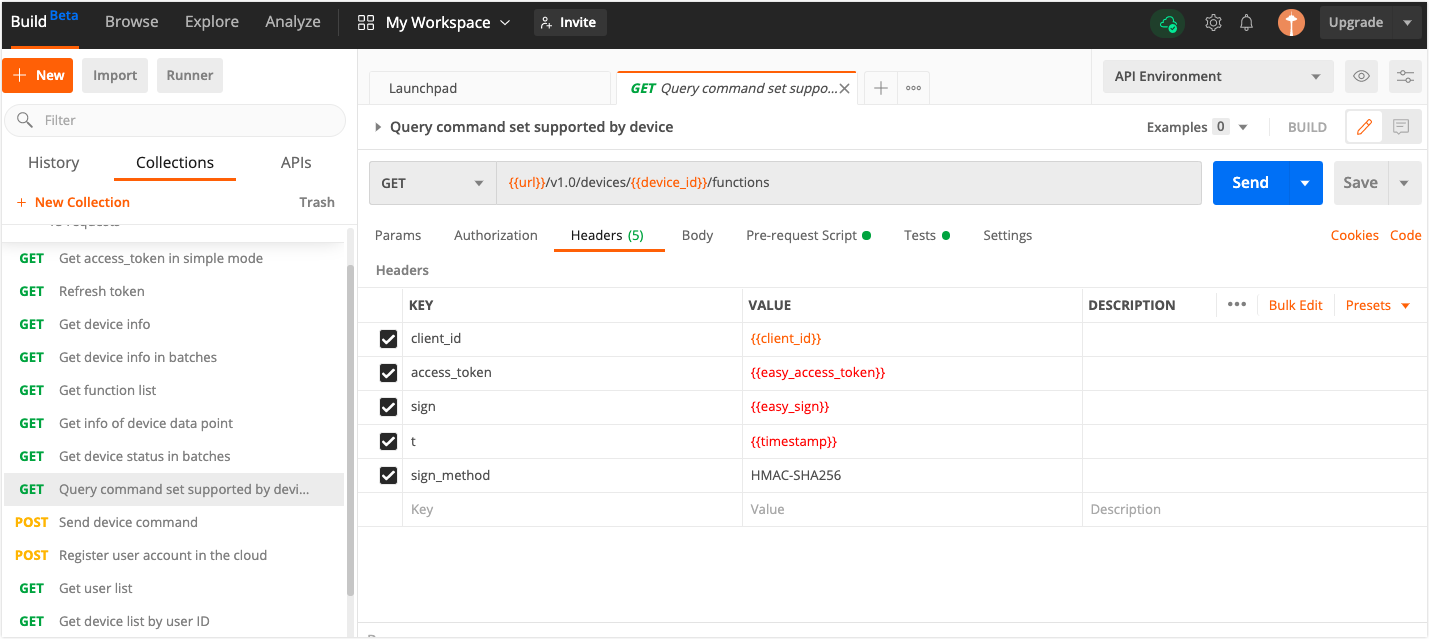This screenshot has height=639, width=1429.
Task: Click the empty Value input cell
Action: coord(912,509)
